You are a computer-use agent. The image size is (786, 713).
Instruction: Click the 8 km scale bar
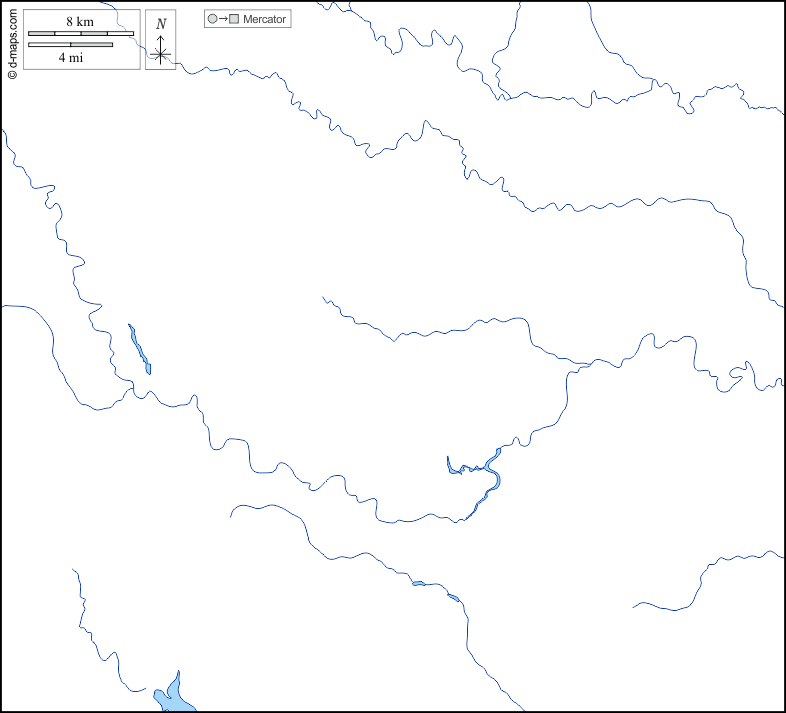point(81,33)
